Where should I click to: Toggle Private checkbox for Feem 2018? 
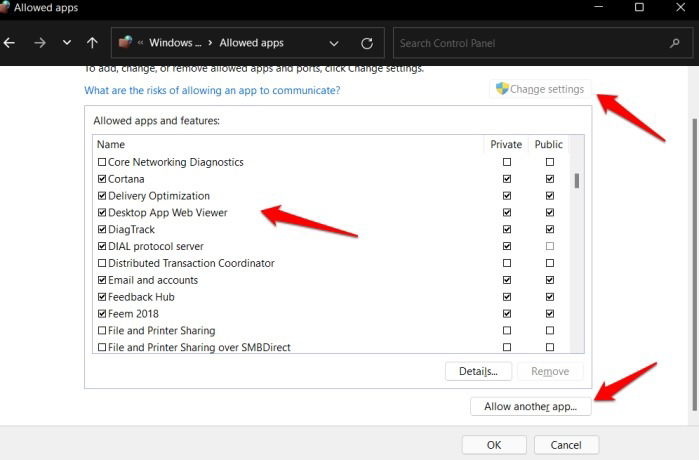(507, 314)
